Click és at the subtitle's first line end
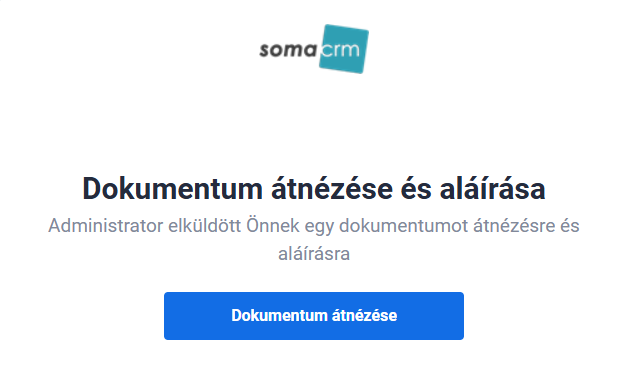The height and width of the screenshot is (376, 626). click(570, 226)
